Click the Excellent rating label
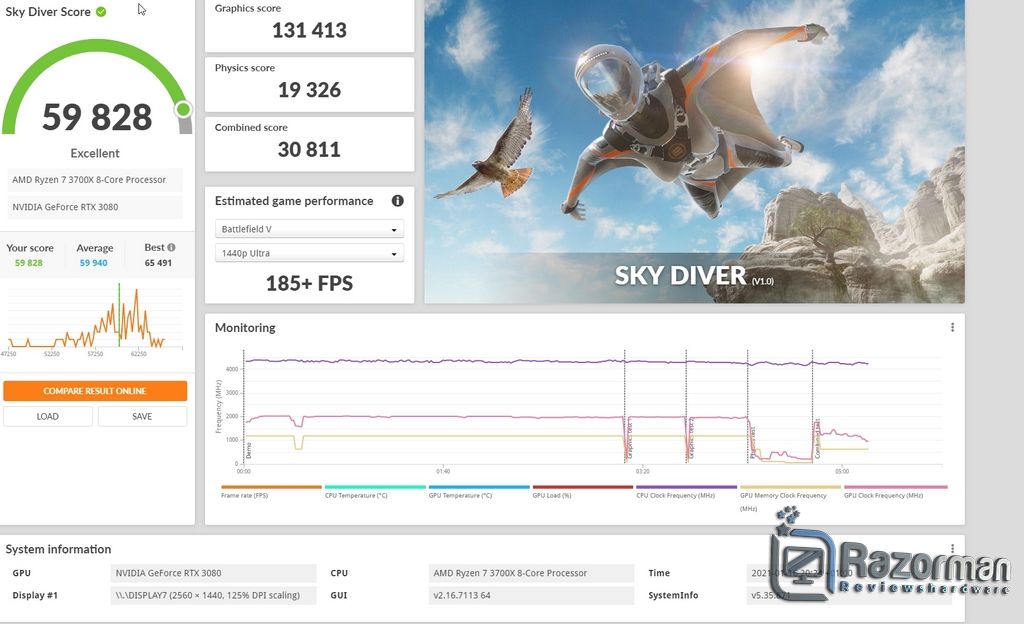 [95, 153]
